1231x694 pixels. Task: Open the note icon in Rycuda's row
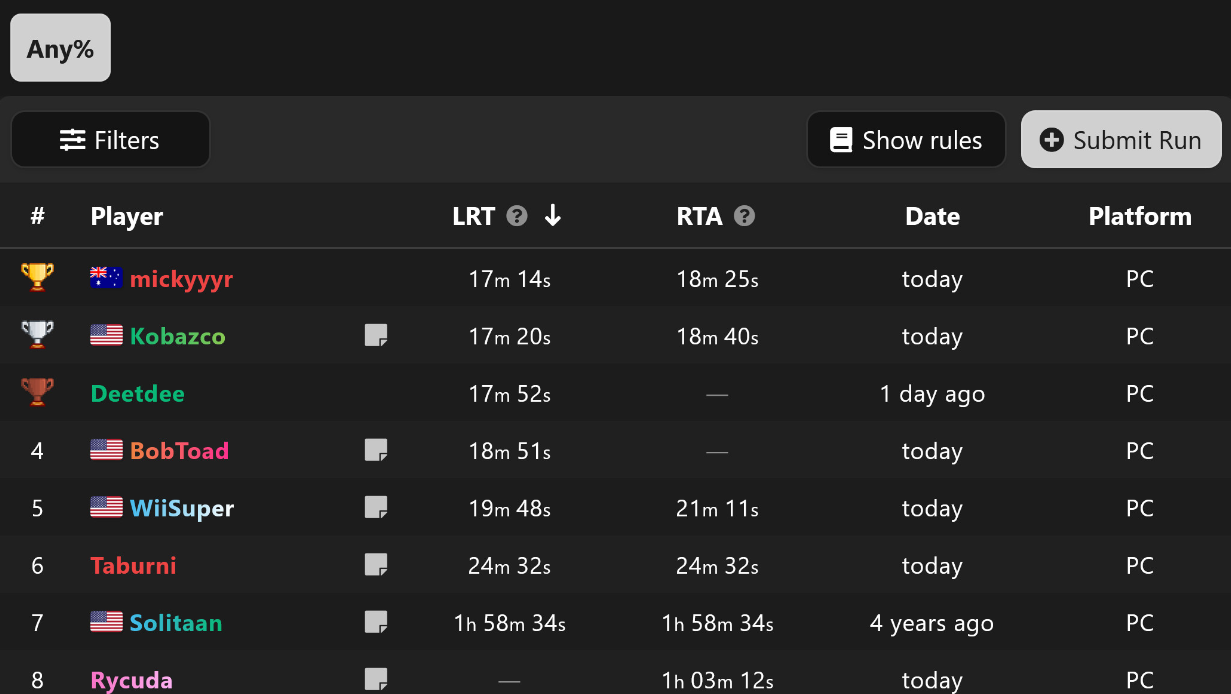(x=376, y=679)
